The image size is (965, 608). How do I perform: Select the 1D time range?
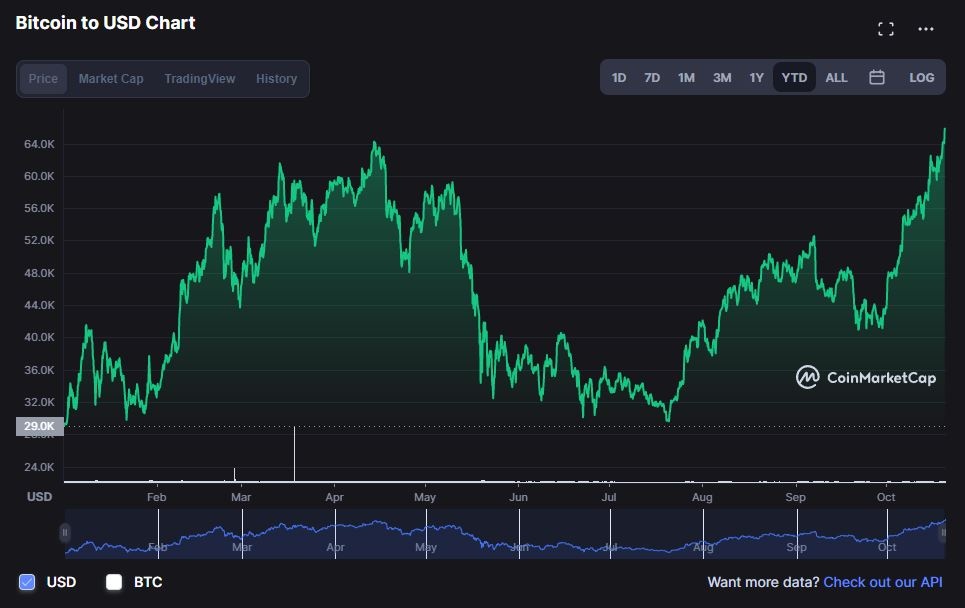click(x=619, y=78)
